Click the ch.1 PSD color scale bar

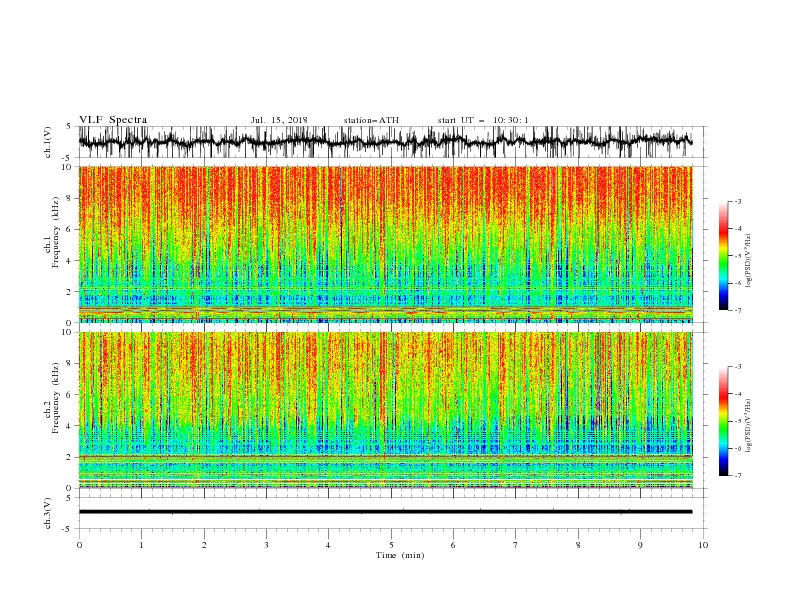point(723,256)
